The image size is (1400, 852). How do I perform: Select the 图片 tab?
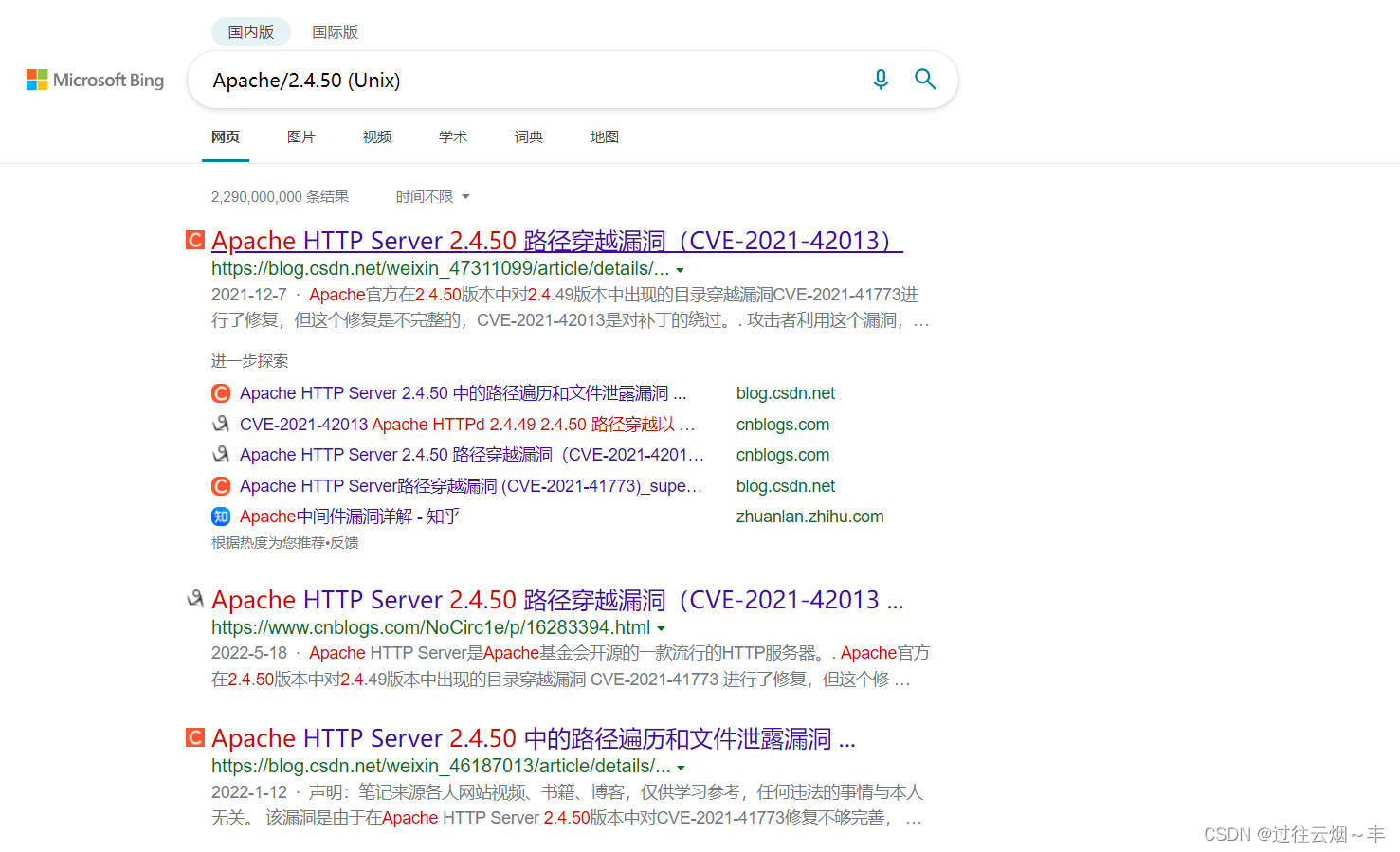[x=301, y=137]
